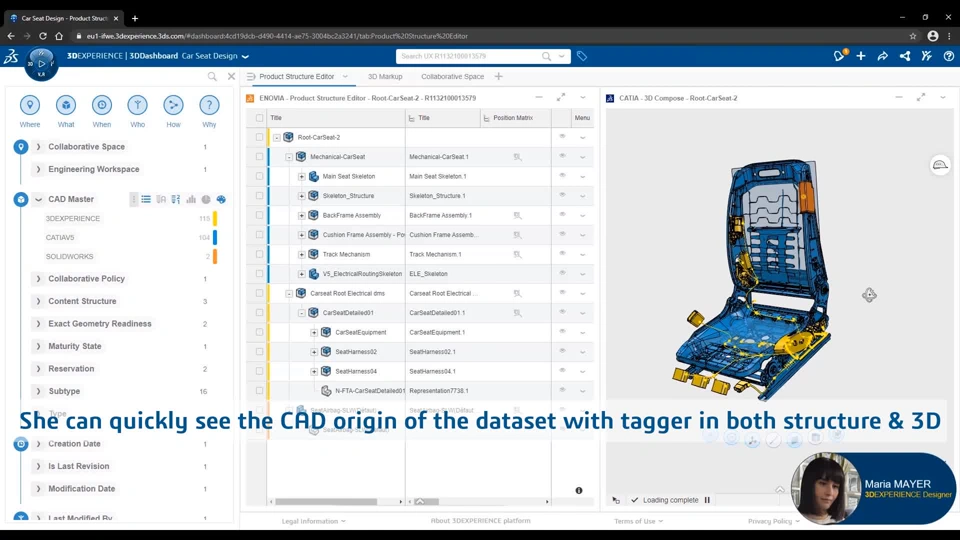This screenshot has width=960, height=540.
Task: Open the Help question mark icon
Action: click(x=948, y=56)
